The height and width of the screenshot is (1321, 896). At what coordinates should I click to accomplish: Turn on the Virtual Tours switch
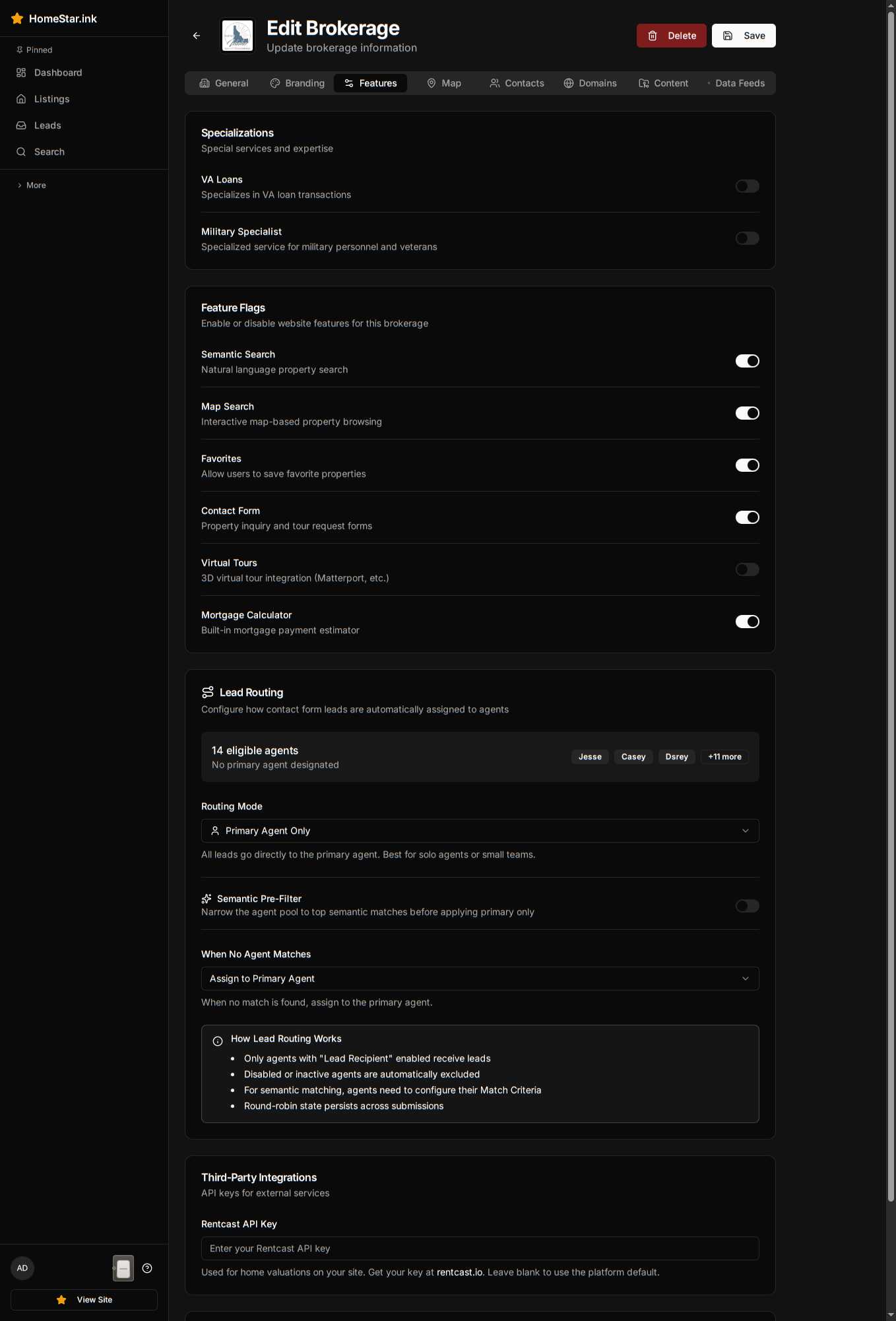(x=747, y=569)
